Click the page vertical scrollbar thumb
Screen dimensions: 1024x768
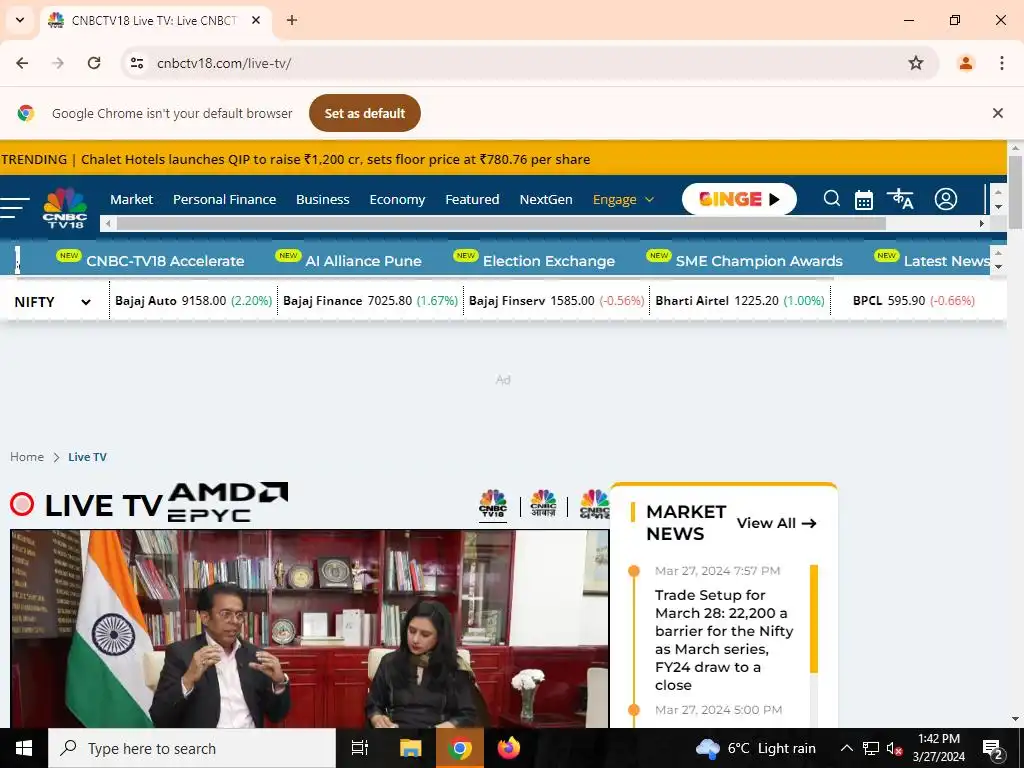(x=1015, y=193)
